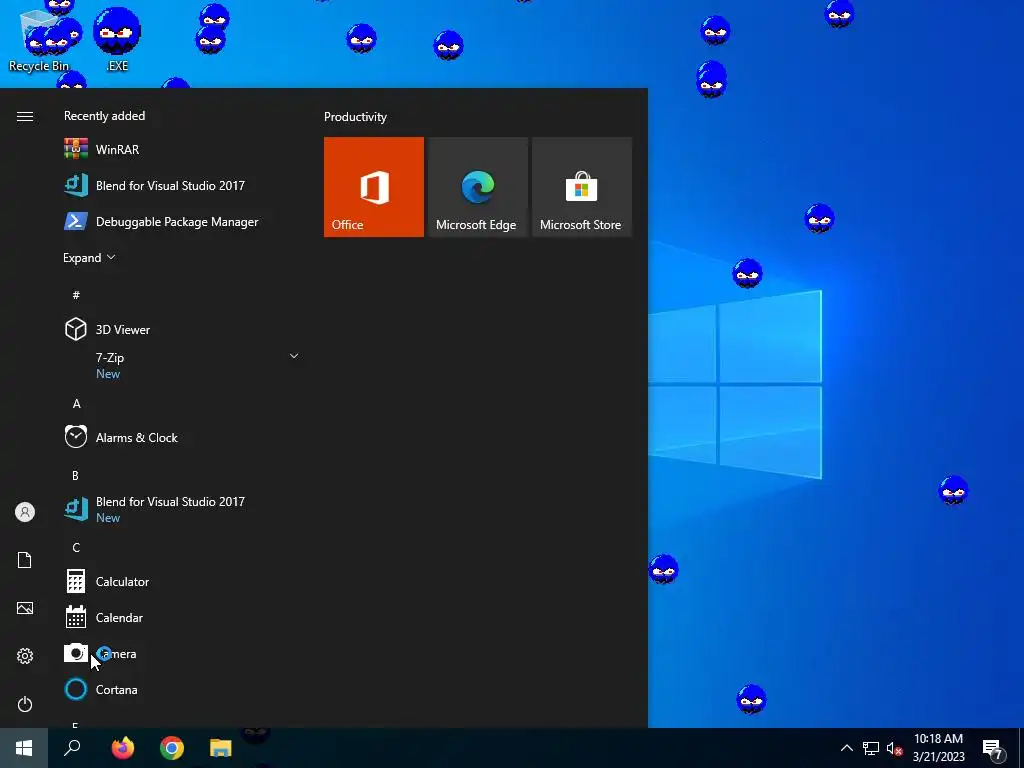Open Calendar app

pos(181,617)
